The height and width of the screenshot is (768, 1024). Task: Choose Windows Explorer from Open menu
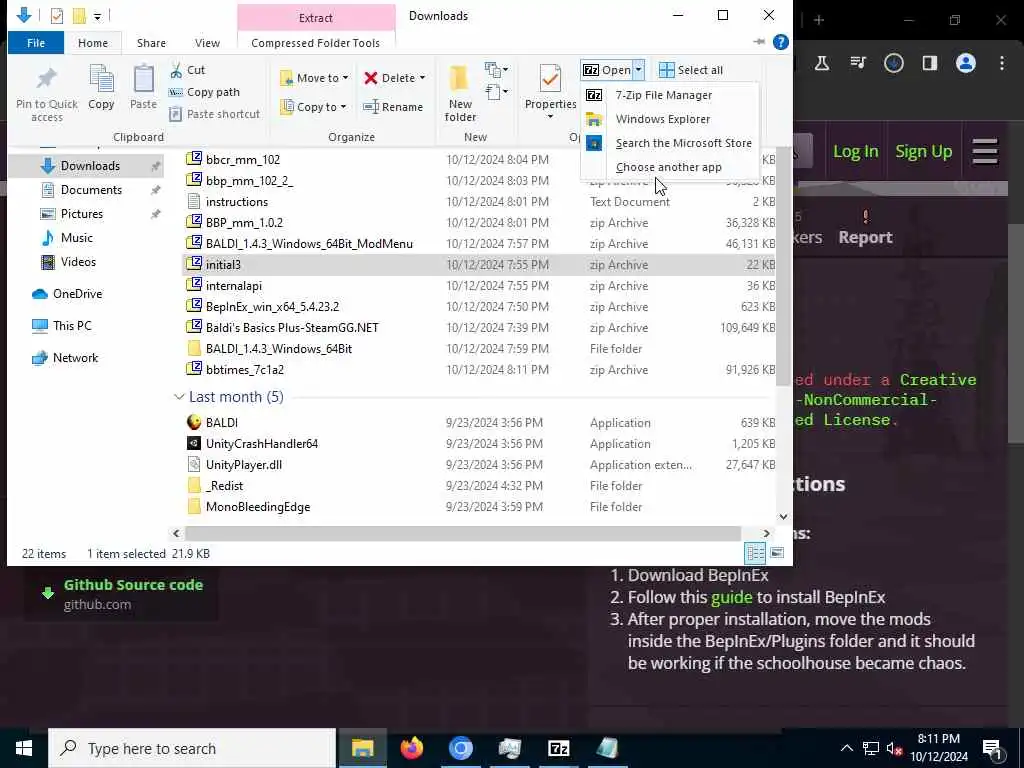tap(663, 120)
